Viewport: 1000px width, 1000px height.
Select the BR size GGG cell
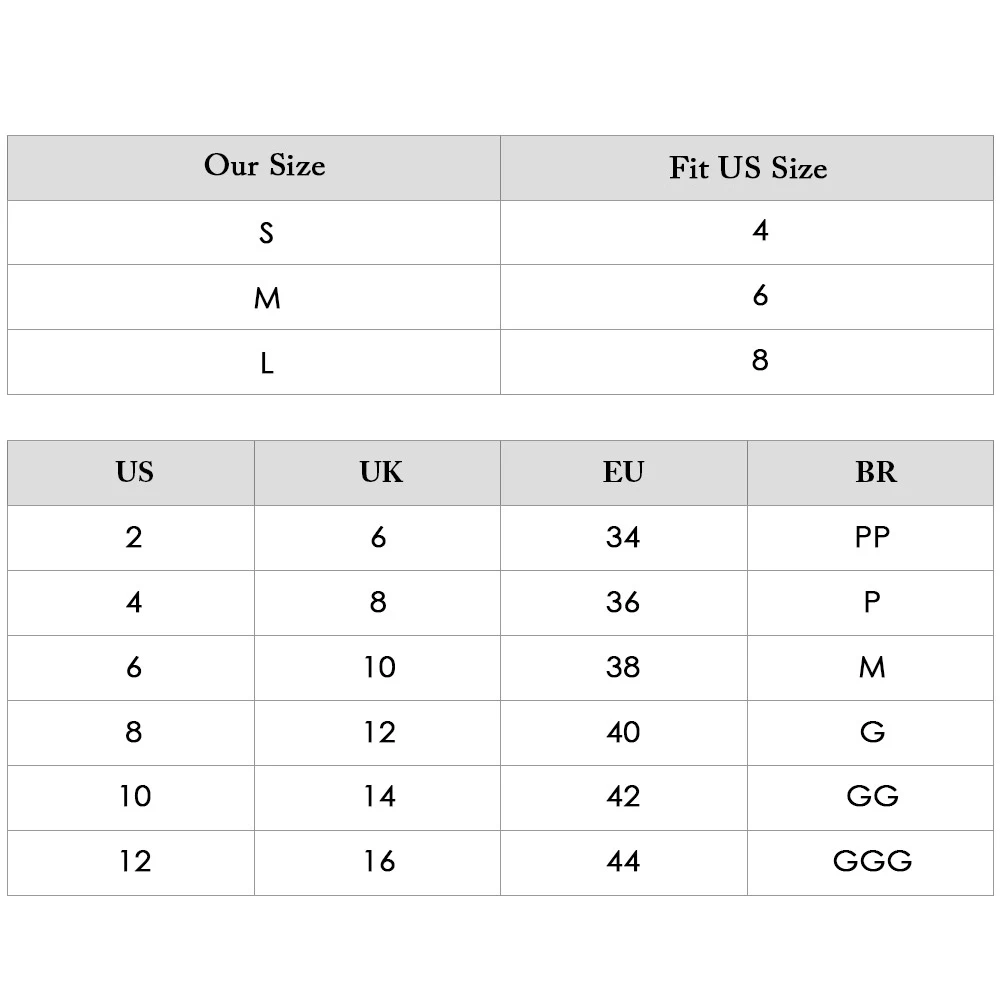coord(872,861)
